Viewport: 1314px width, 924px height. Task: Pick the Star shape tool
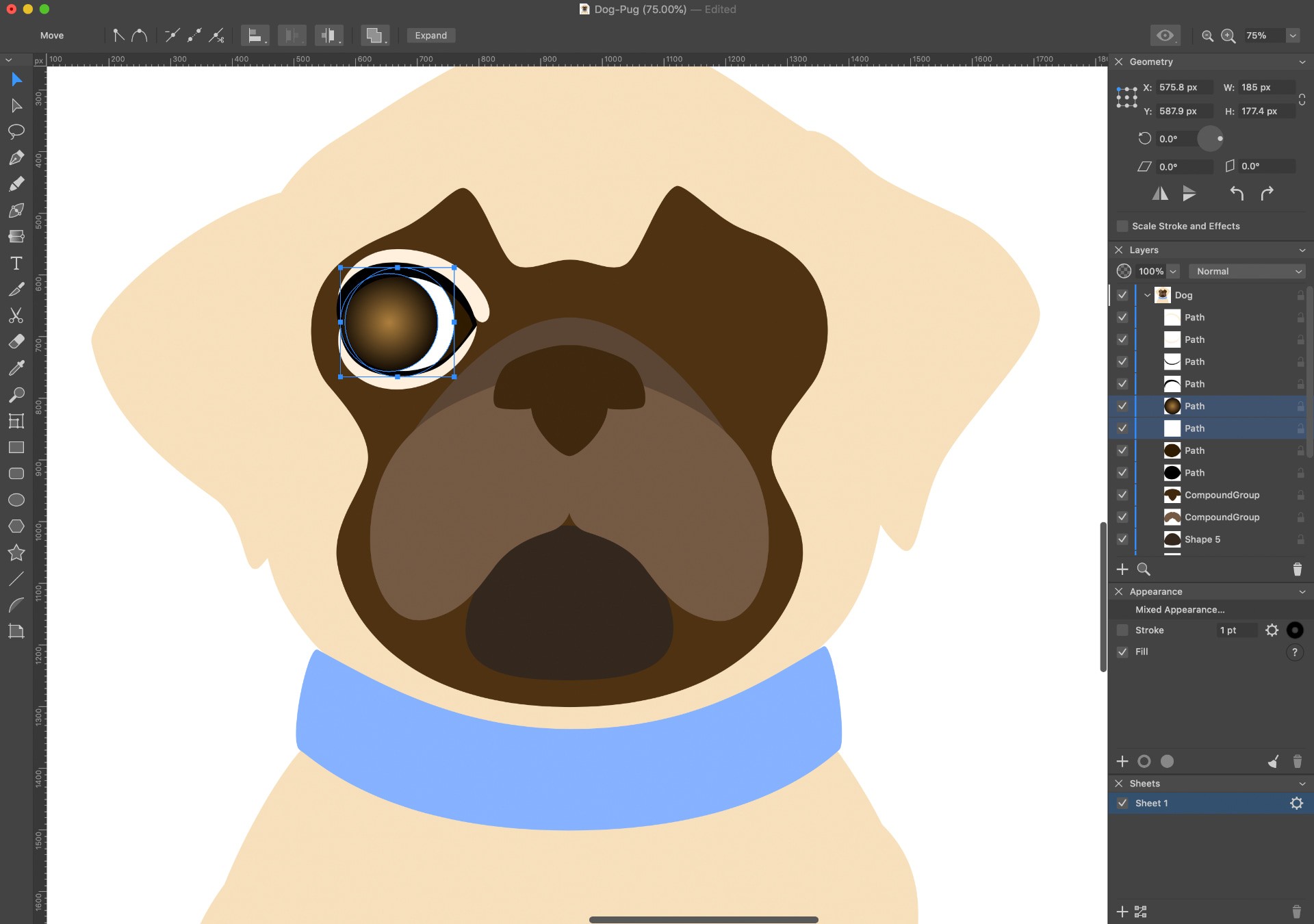[x=16, y=553]
